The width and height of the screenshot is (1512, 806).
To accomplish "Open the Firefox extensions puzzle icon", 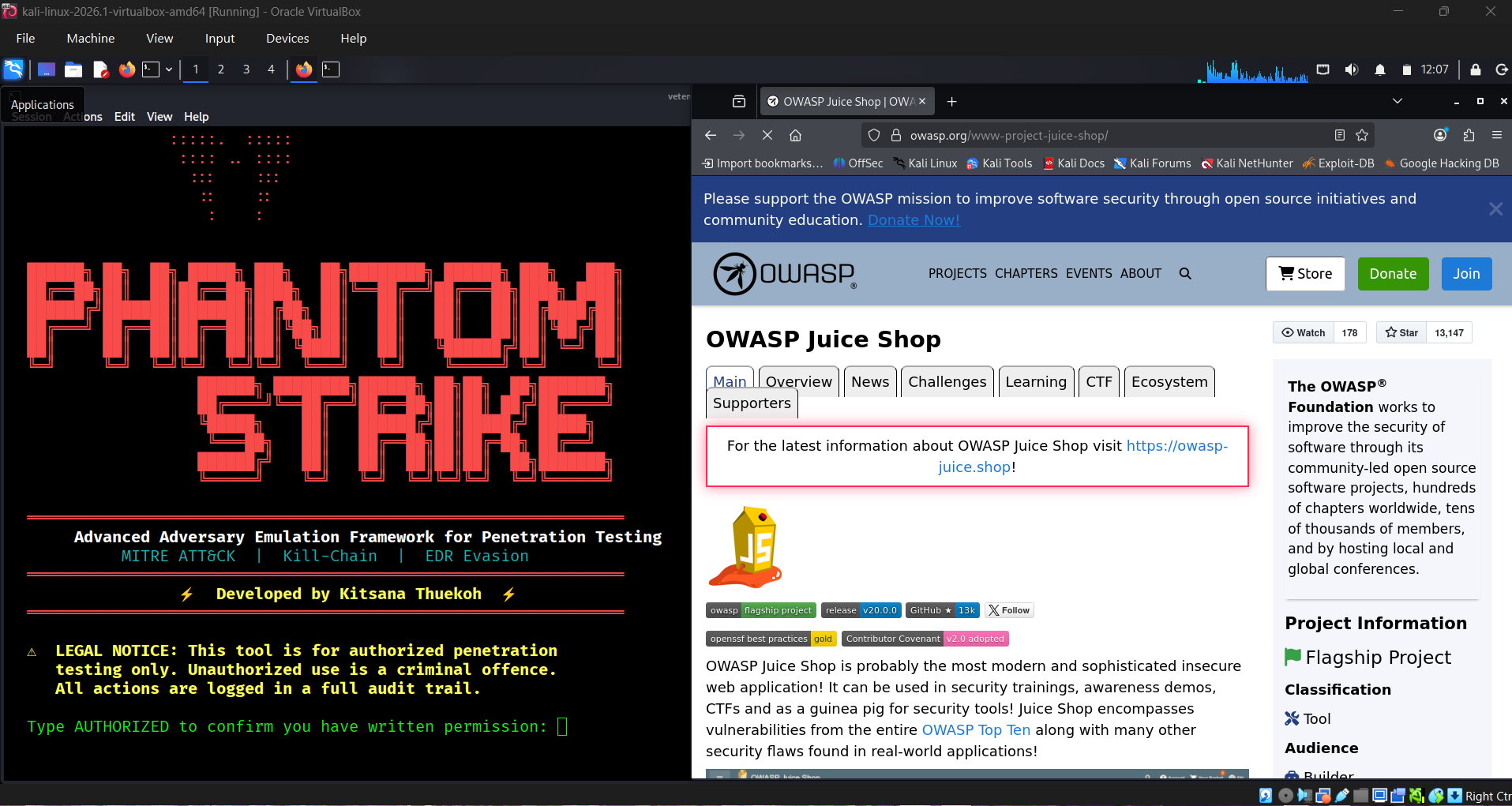I will point(1469,135).
